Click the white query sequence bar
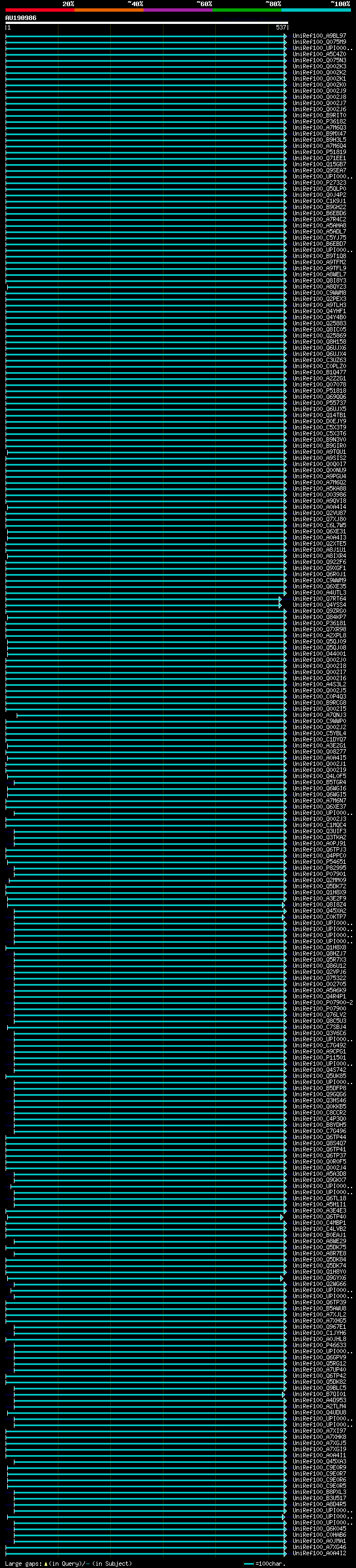The image size is (356, 1568). tap(147, 22)
